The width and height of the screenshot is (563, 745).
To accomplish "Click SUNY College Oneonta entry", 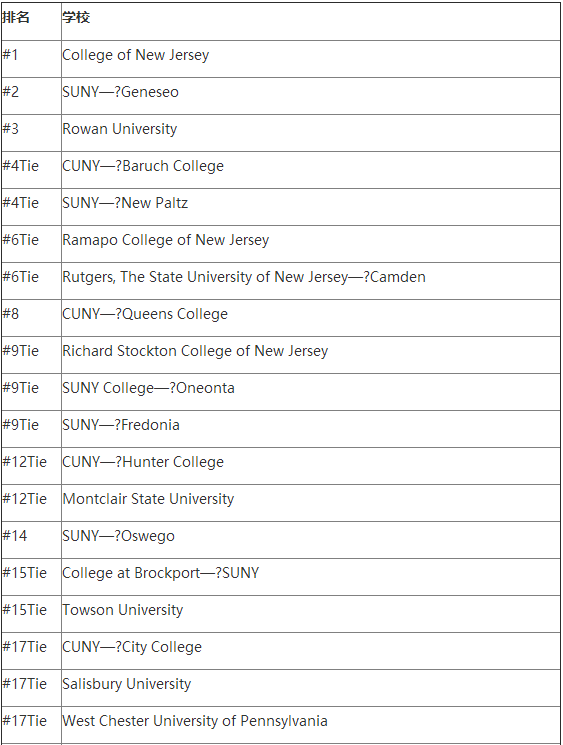I will click(x=149, y=388).
